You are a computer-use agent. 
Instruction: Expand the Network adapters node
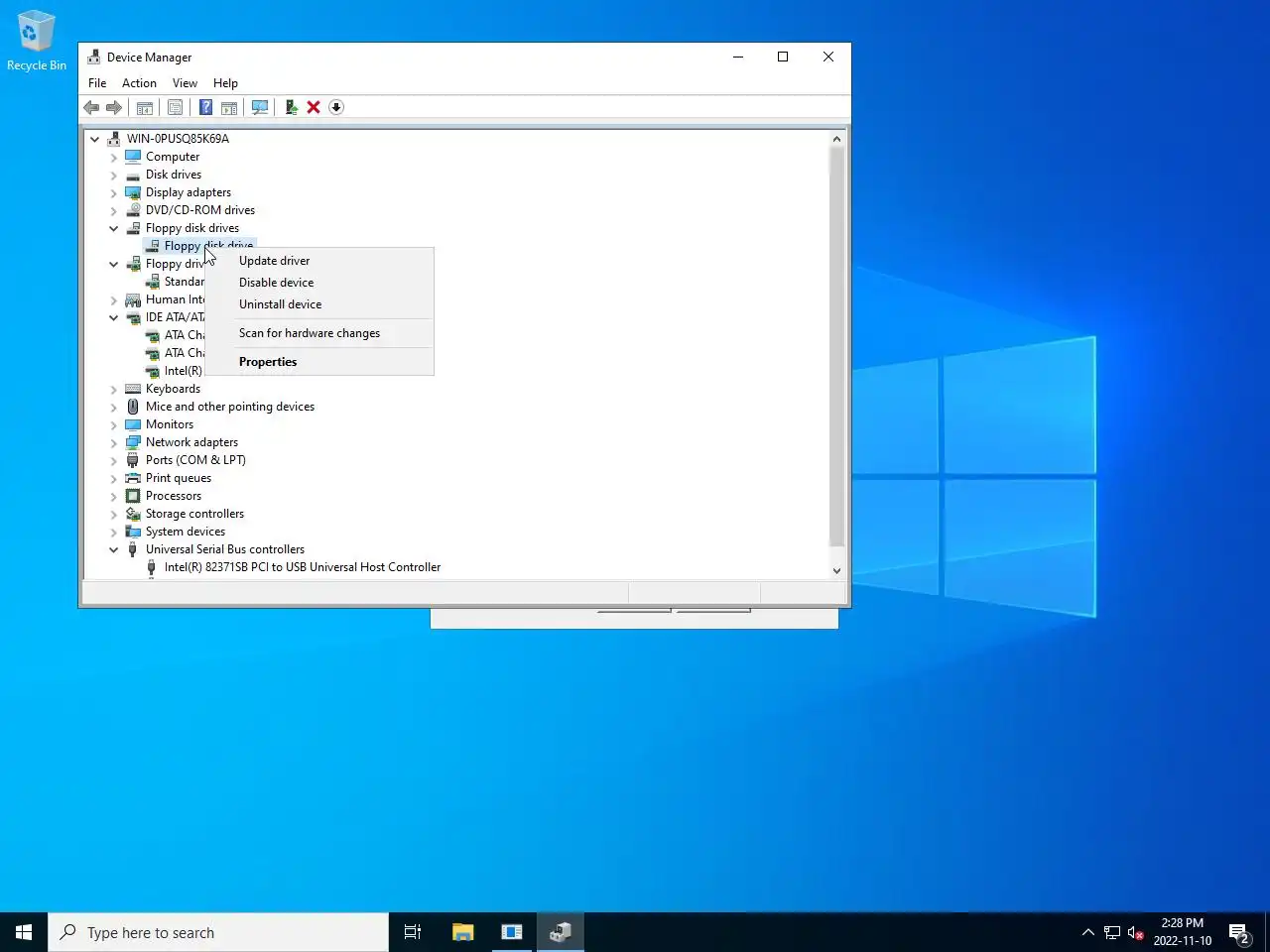[x=114, y=442]
